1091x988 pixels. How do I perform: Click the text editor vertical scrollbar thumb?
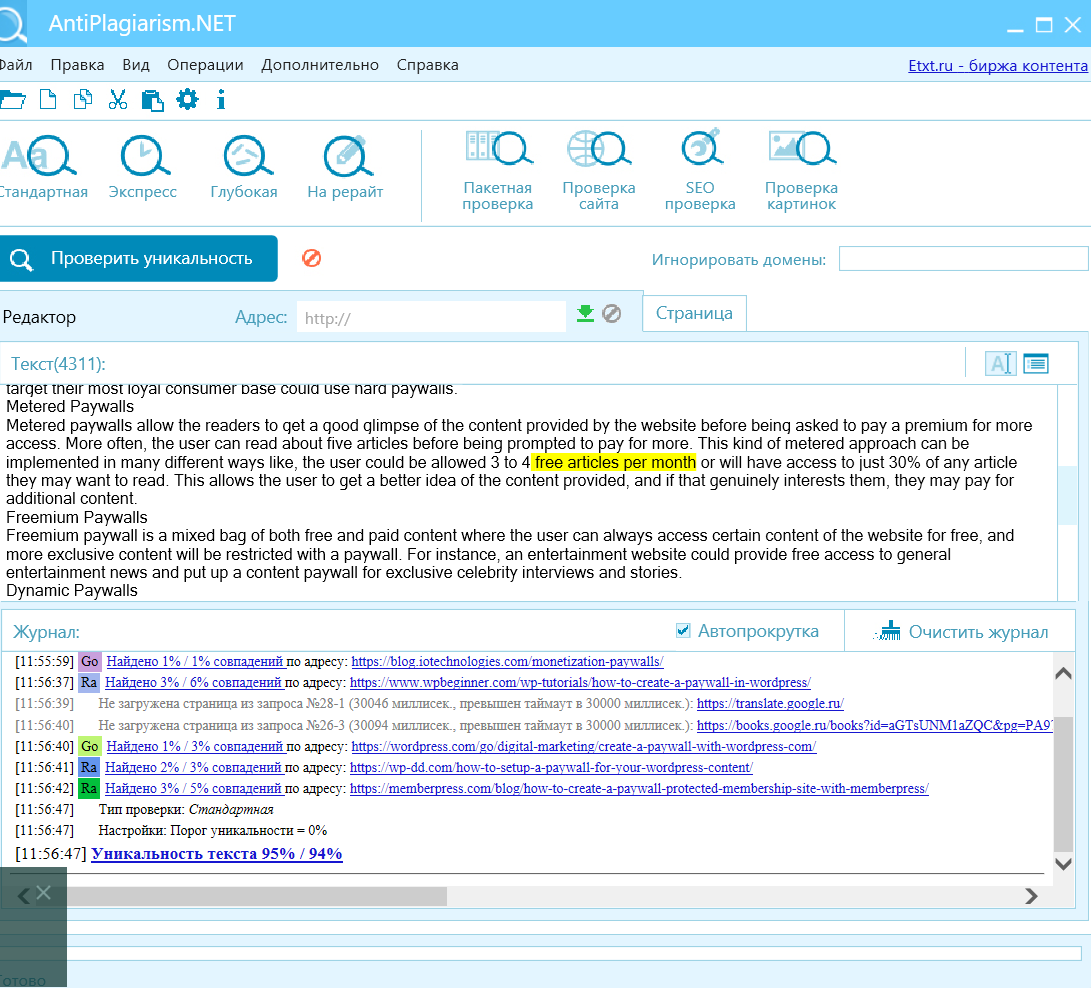pos(1067,495)
